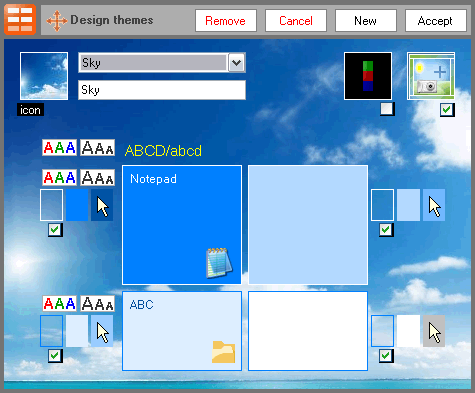Click gray cursor hover icon right of white tile

pyautogui.click(x=434, y=331)
